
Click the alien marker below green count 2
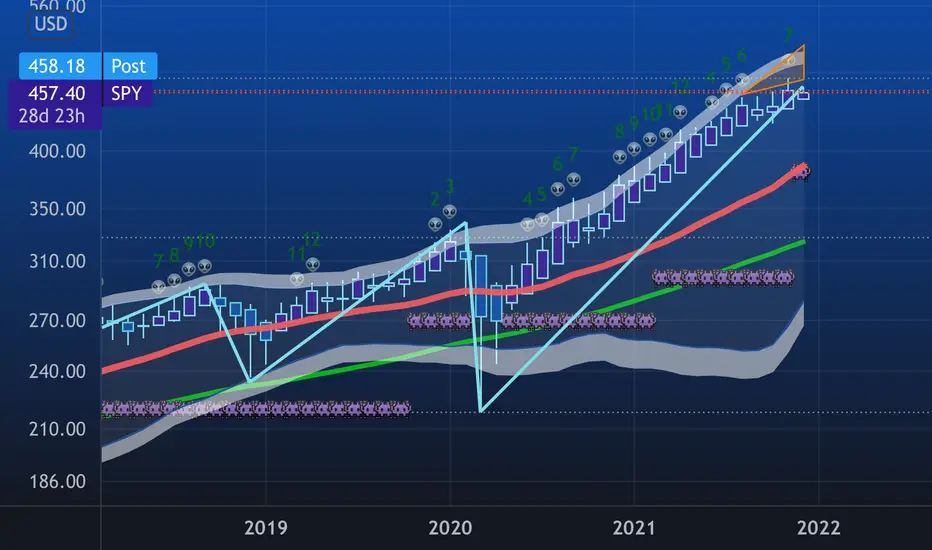click(x=435, y=224)
